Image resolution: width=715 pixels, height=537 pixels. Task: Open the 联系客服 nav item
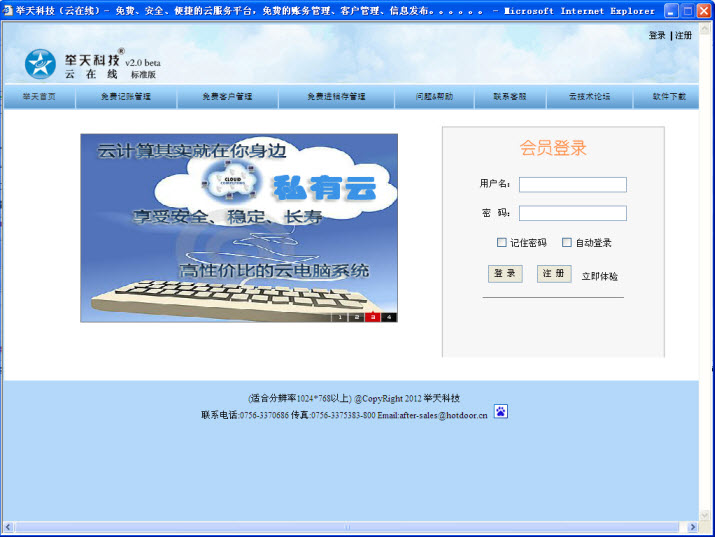point(510,97)
